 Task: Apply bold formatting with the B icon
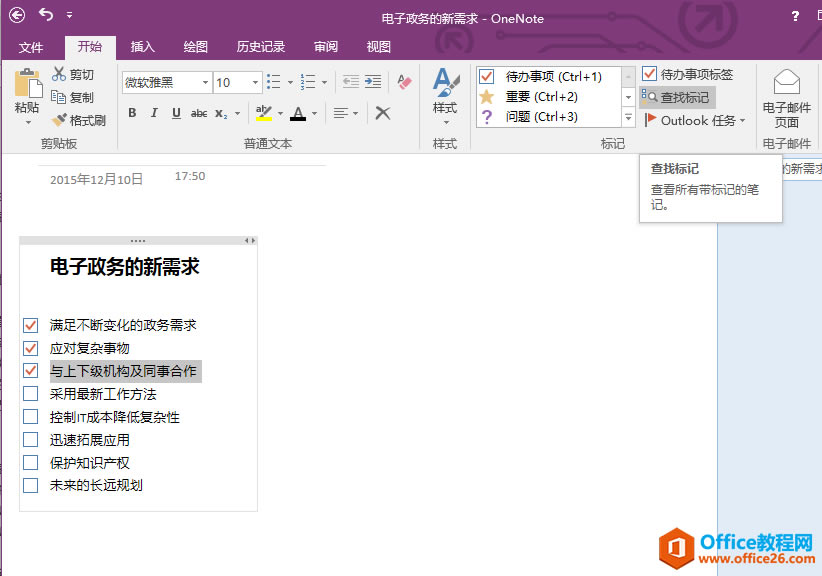click(x=131, y=114)
